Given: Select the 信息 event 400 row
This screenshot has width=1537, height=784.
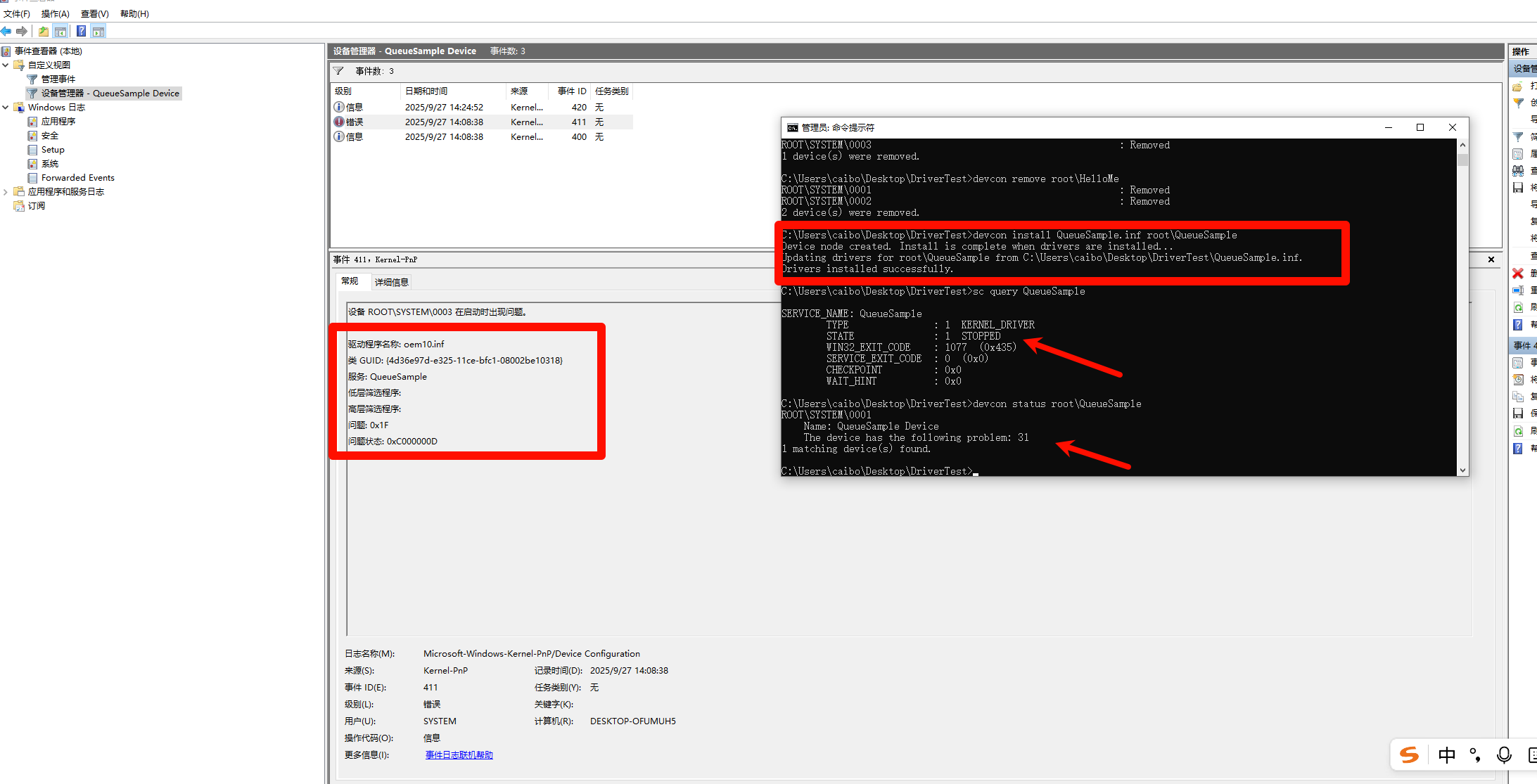Looking at the screenshot, I should (482, 136).
